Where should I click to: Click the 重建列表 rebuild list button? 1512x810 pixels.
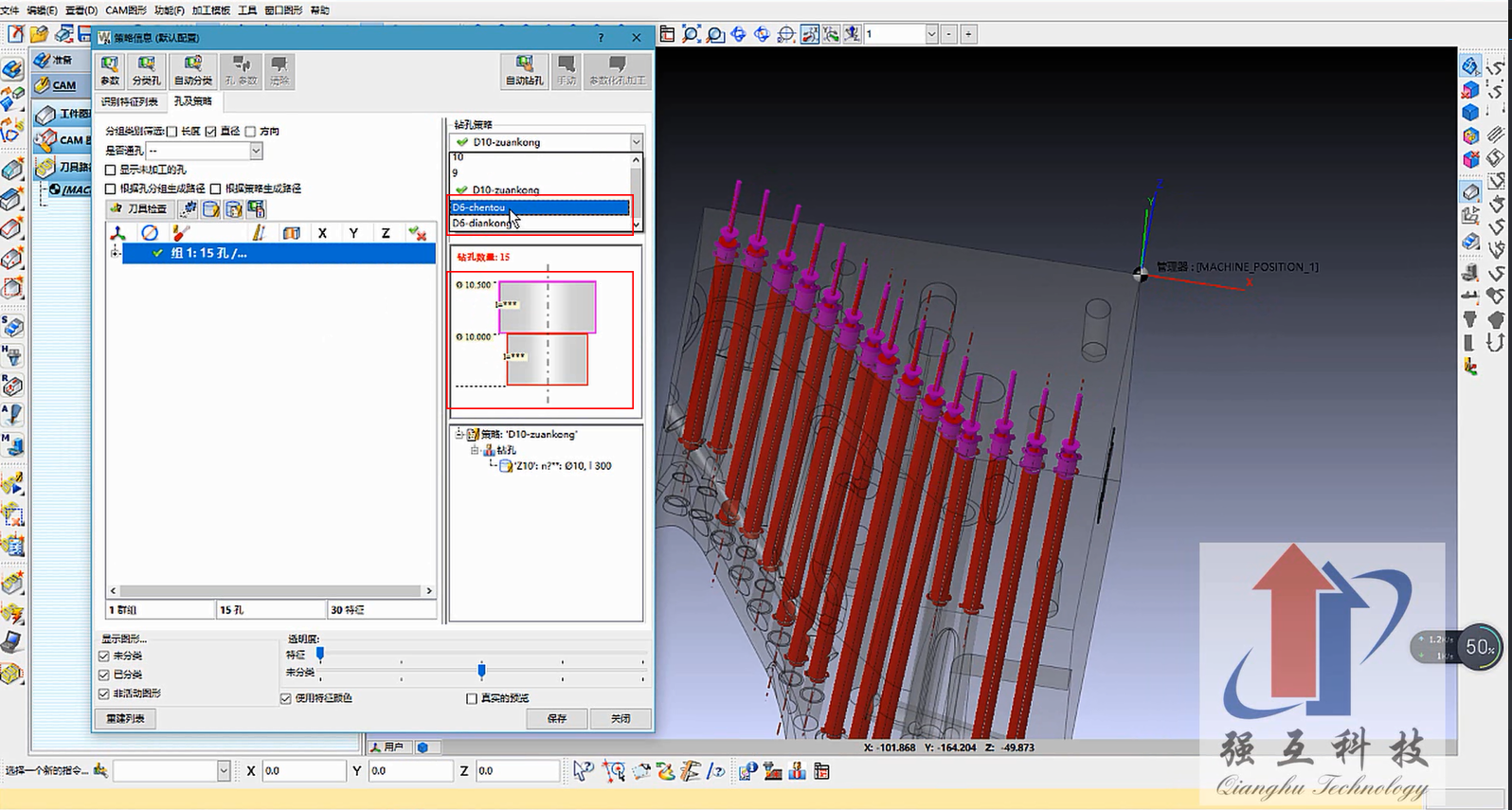pos(126,719)
